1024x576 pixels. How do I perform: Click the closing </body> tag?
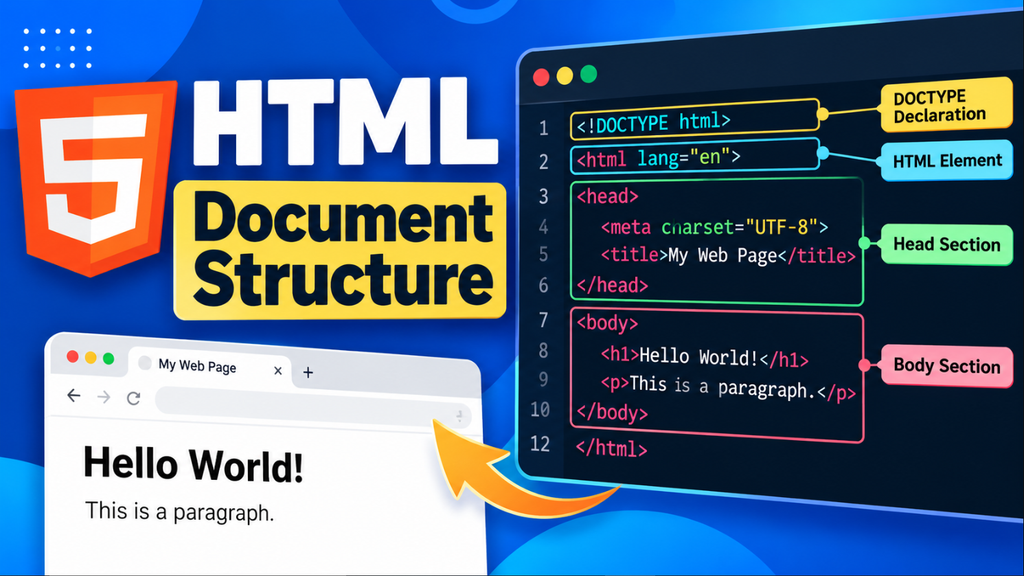(x=613, y=413)
